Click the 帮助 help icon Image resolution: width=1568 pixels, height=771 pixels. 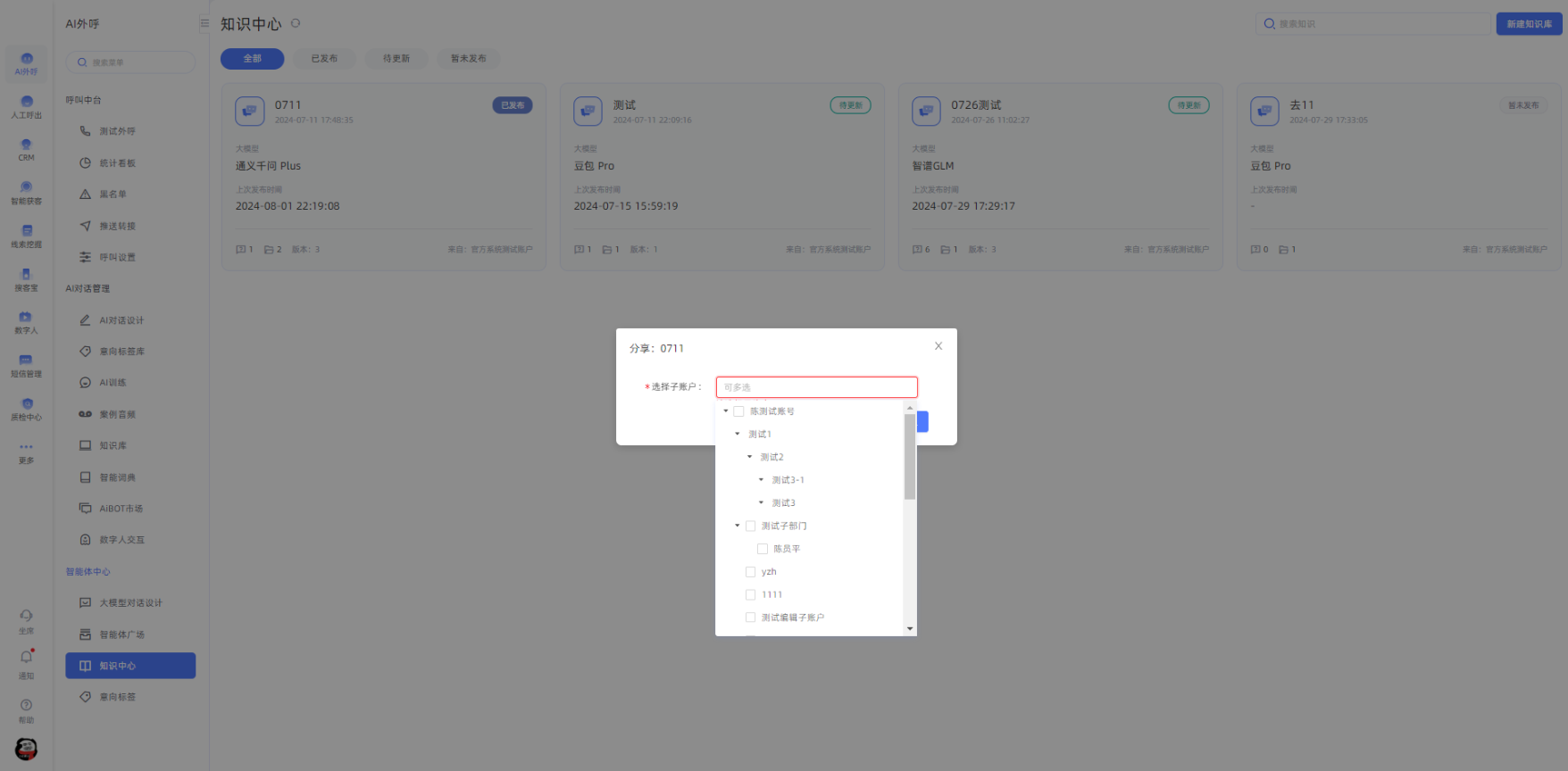(x=26, y=709)
